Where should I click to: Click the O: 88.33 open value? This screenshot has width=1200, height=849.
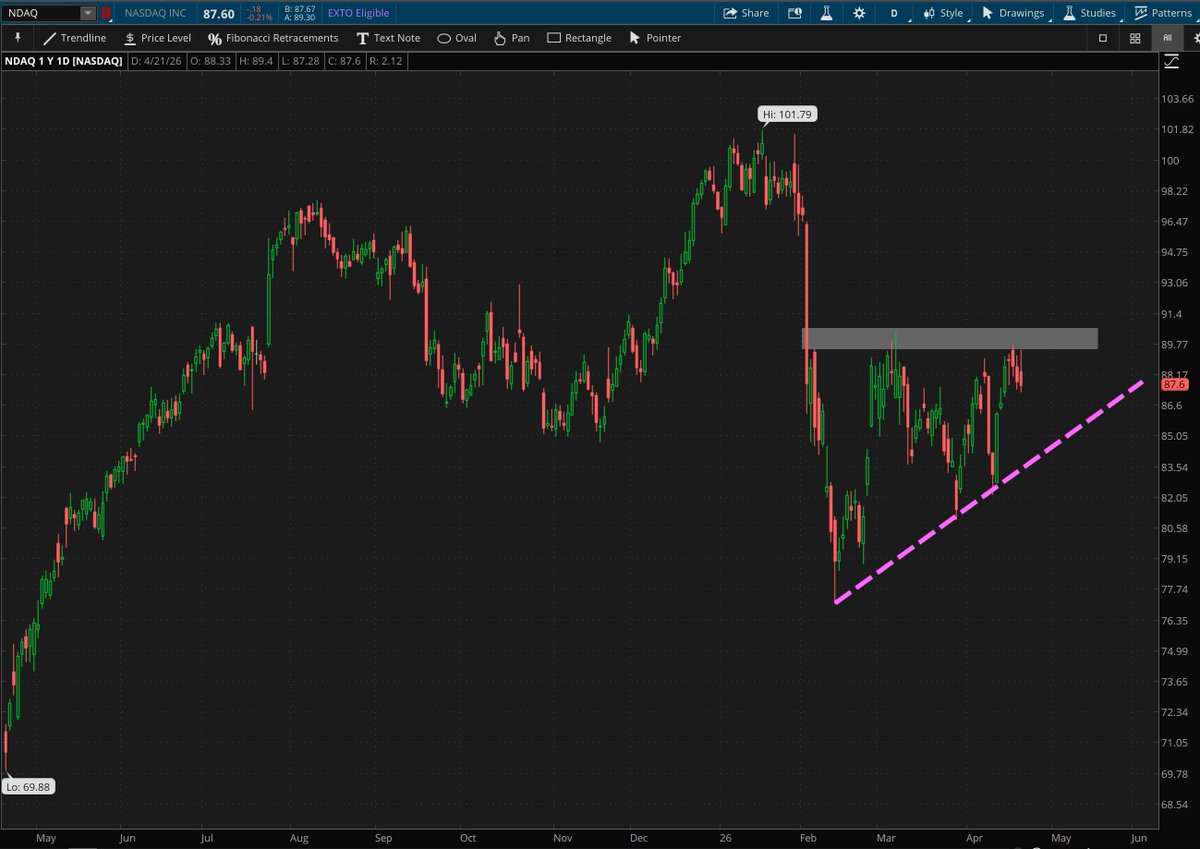[211, 62]
